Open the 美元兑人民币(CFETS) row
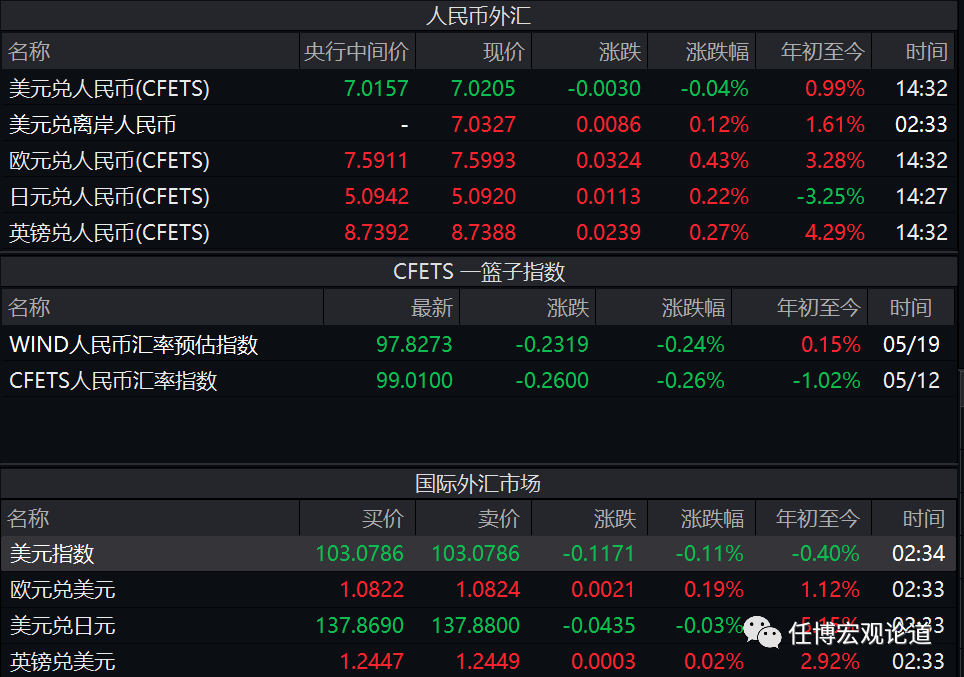Image resolution: width=964 pixels, height=677 pixels. (109, 89)
